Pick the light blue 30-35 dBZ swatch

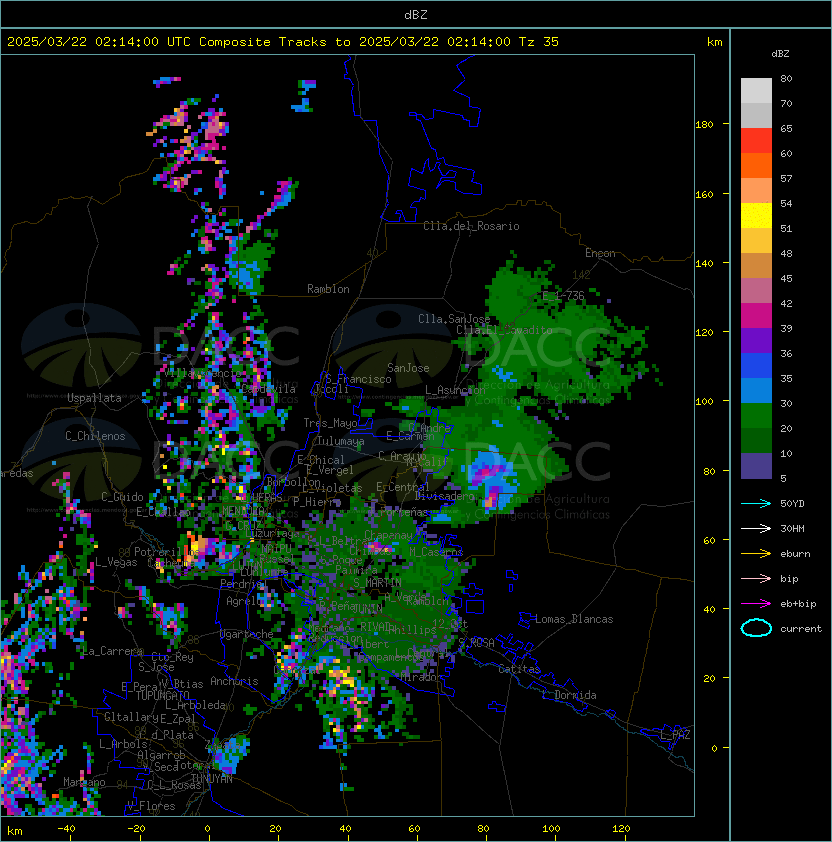tap(756, 390)
